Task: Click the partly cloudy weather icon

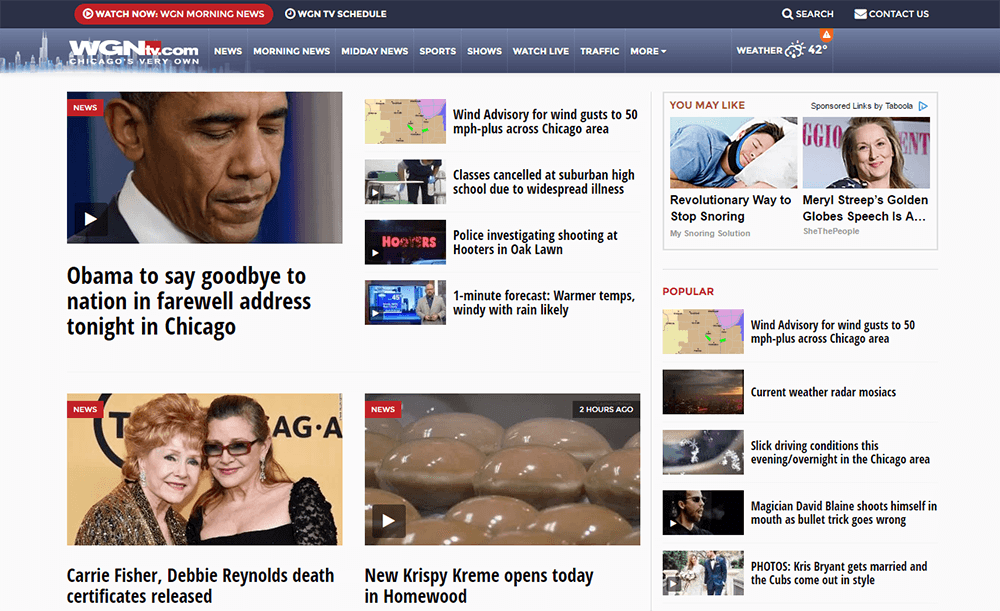Action: tap(797, 49)
